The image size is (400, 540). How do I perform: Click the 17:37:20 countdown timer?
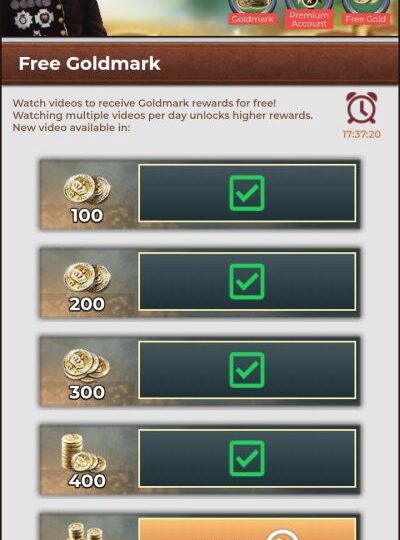coord(361,134)
